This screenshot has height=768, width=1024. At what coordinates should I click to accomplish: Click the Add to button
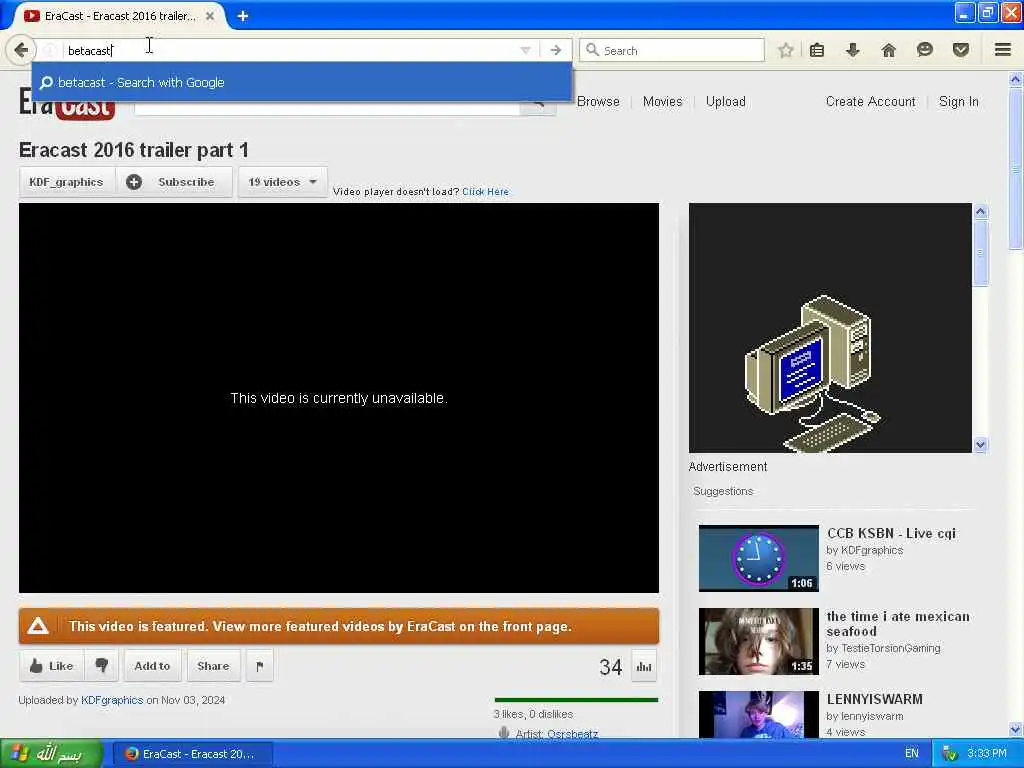(152, 665)
